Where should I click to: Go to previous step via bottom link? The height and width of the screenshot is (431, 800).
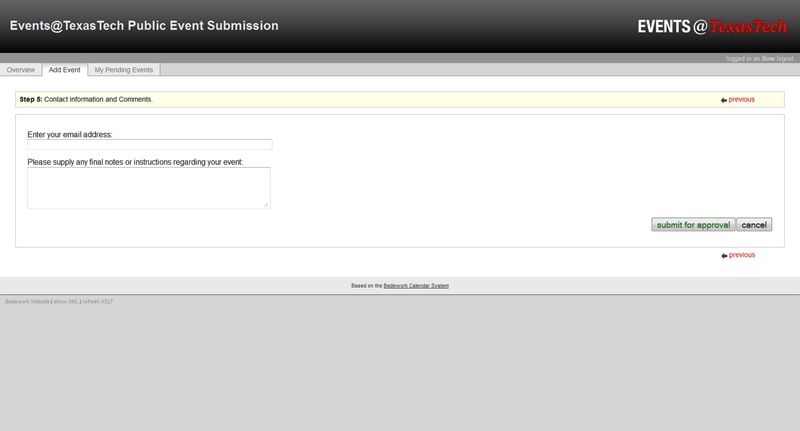click(x=742, y=255)
